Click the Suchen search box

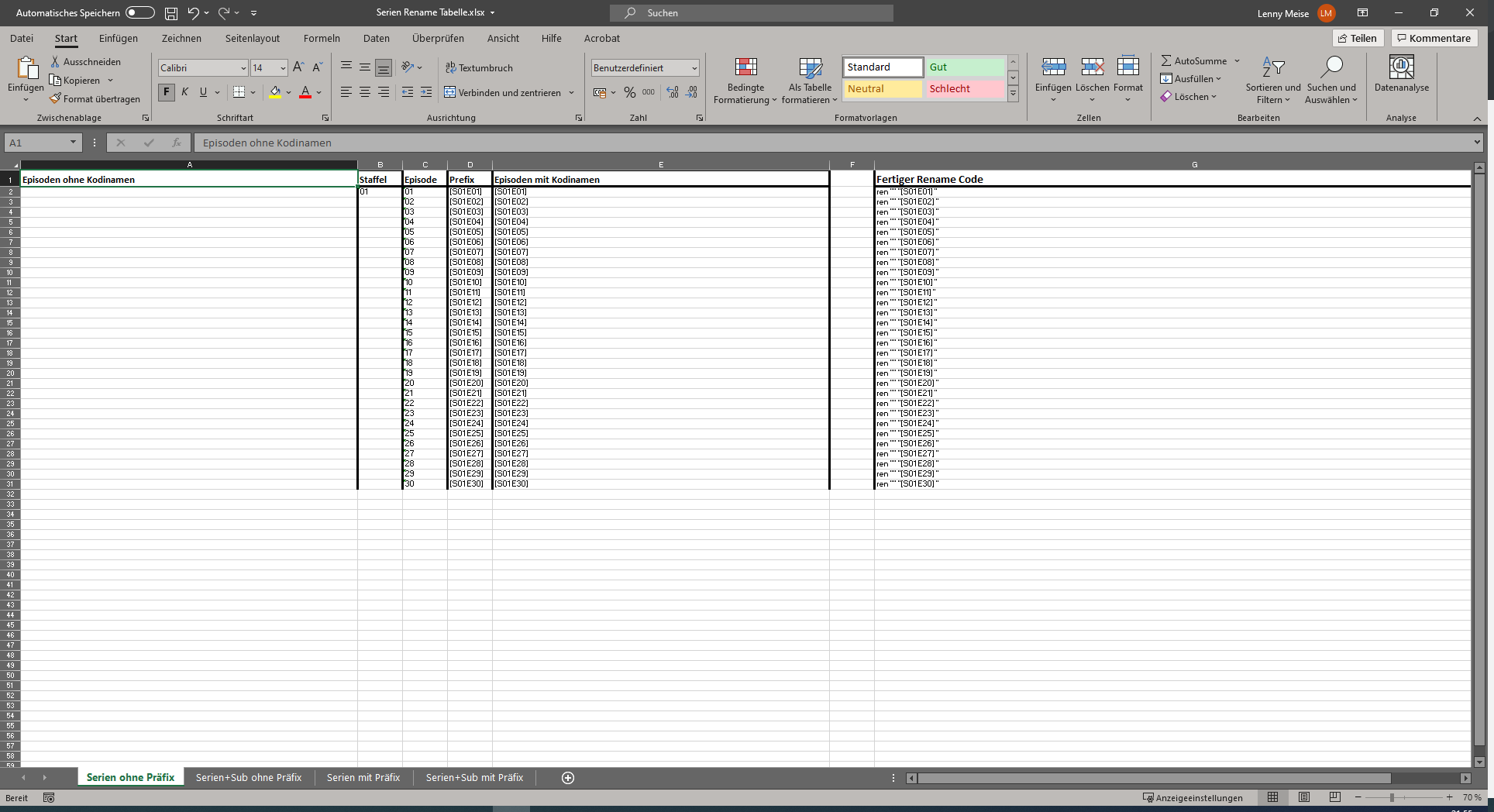click(x=751, y=13)
